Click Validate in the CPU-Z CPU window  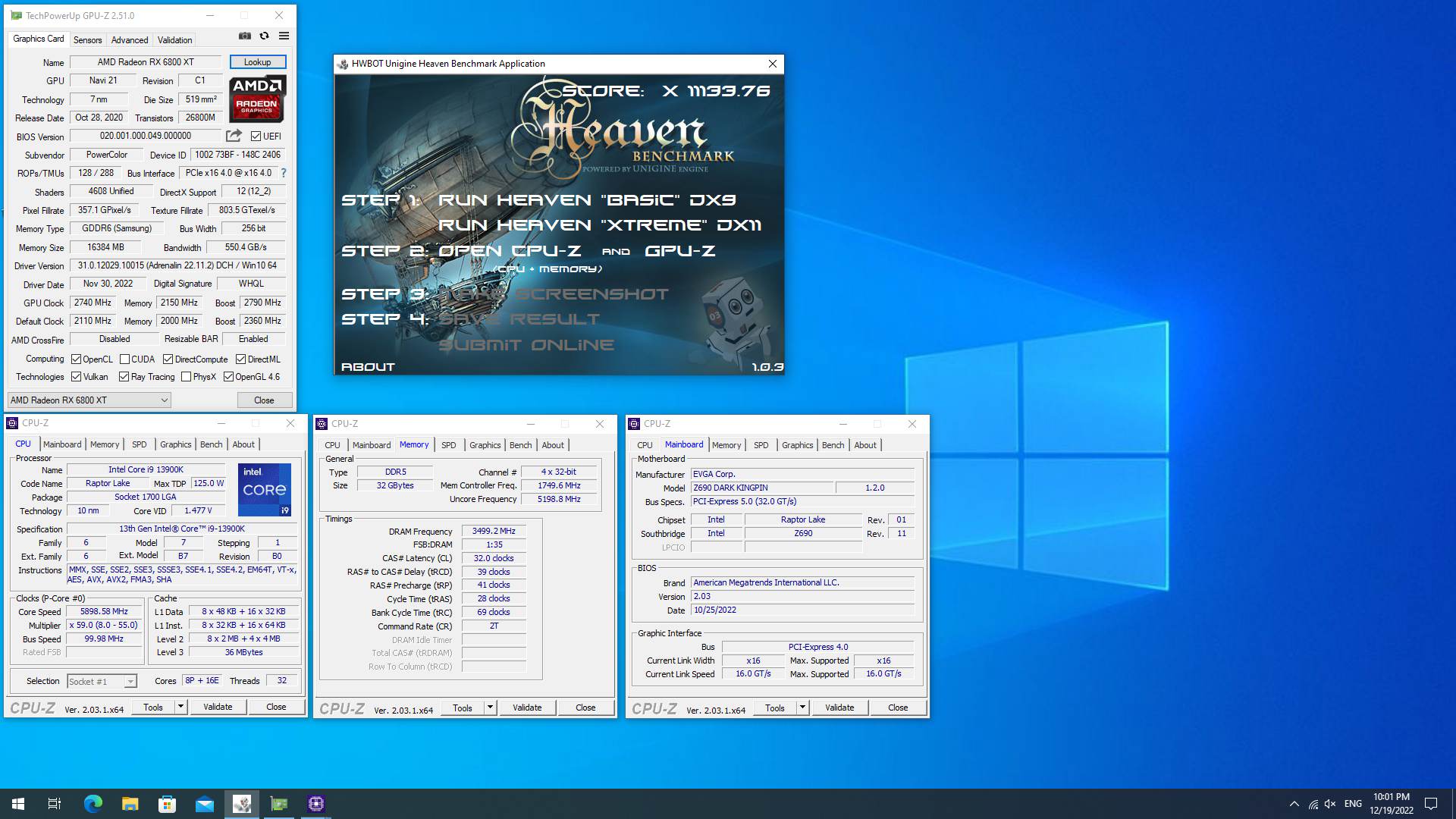(x=218, y=707)
